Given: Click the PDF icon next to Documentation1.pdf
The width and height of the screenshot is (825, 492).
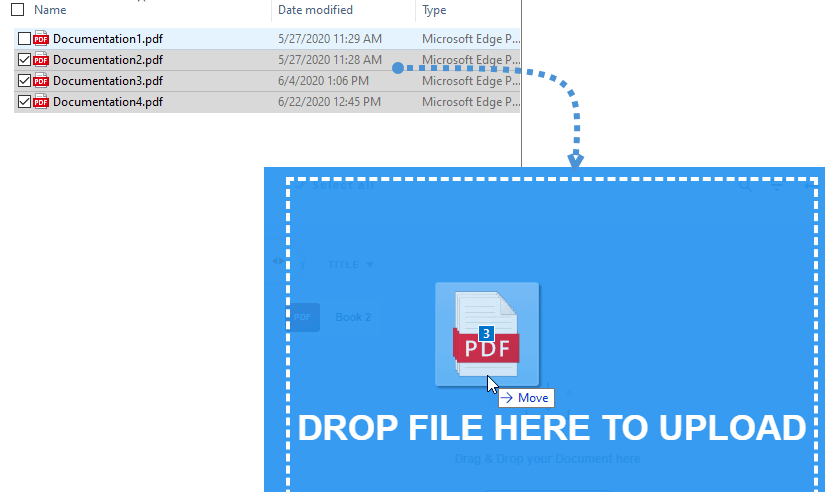Looking at the screenshot, I should [41, 39].
